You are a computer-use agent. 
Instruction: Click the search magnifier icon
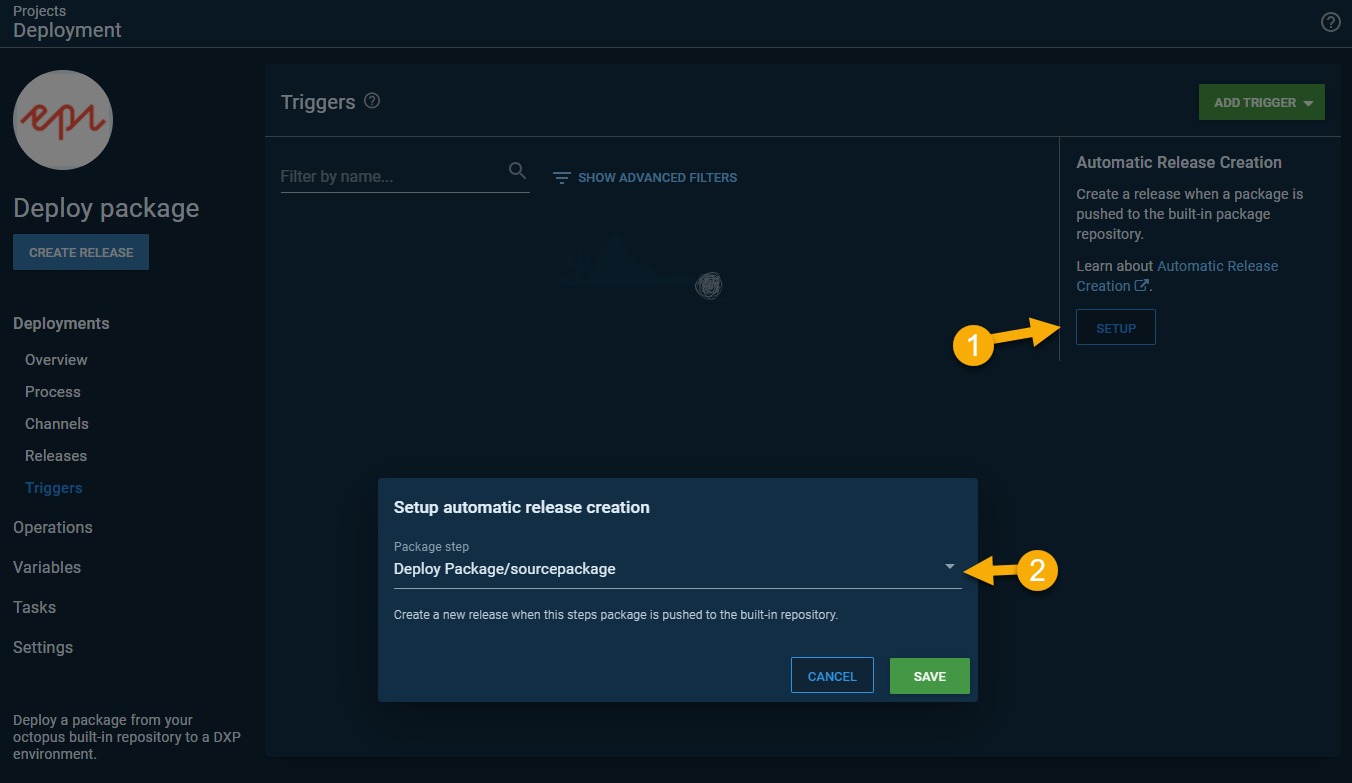tap(517, 171)
